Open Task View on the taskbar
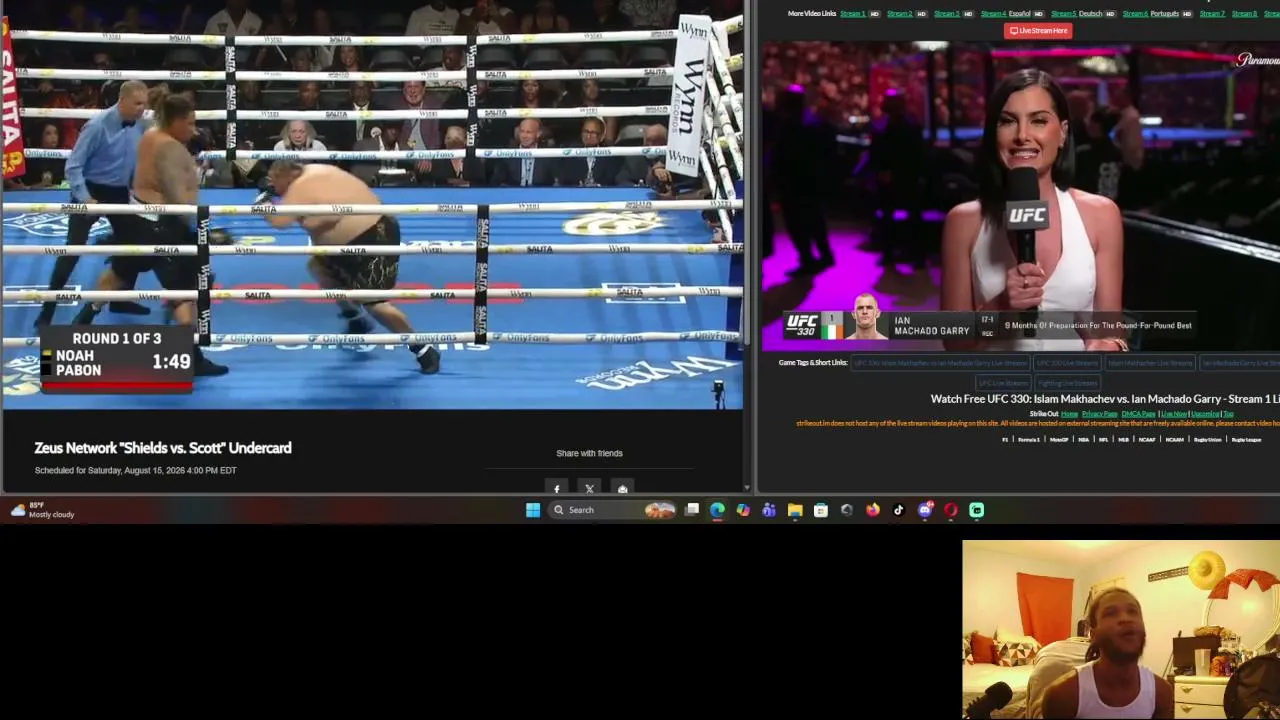The width and height of the screenshot is (1280, 720). point(692,510)
